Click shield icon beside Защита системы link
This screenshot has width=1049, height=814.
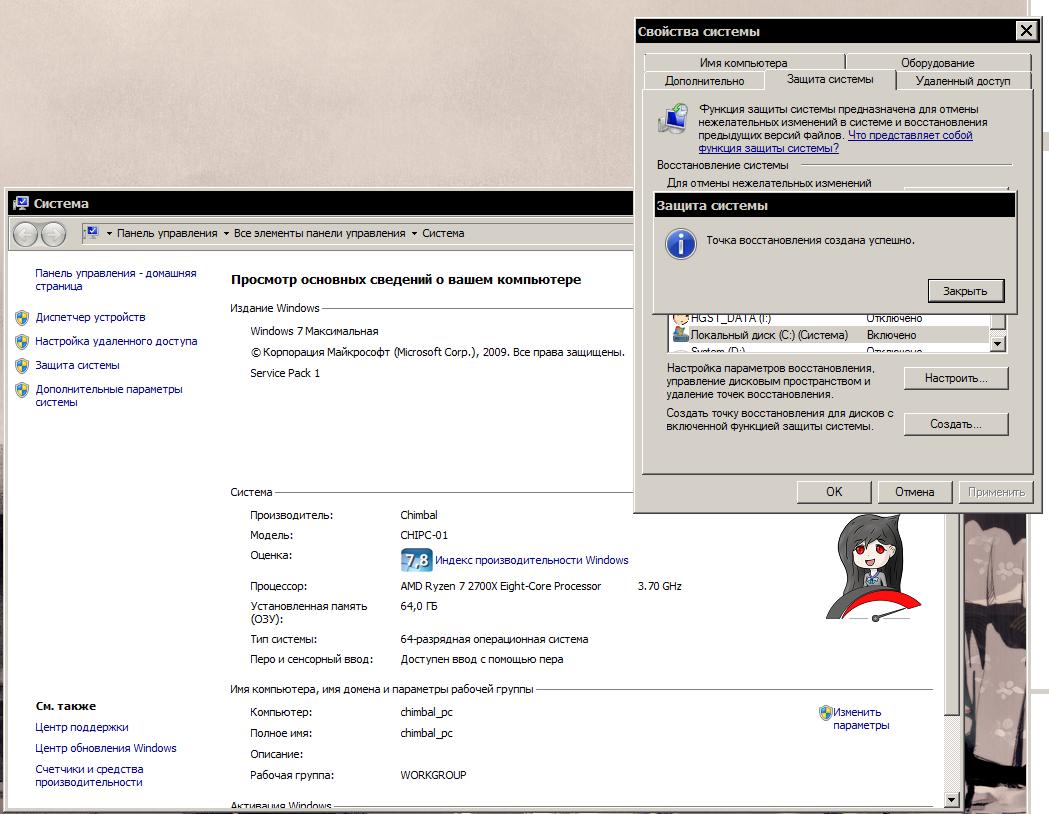coord(22,366)
